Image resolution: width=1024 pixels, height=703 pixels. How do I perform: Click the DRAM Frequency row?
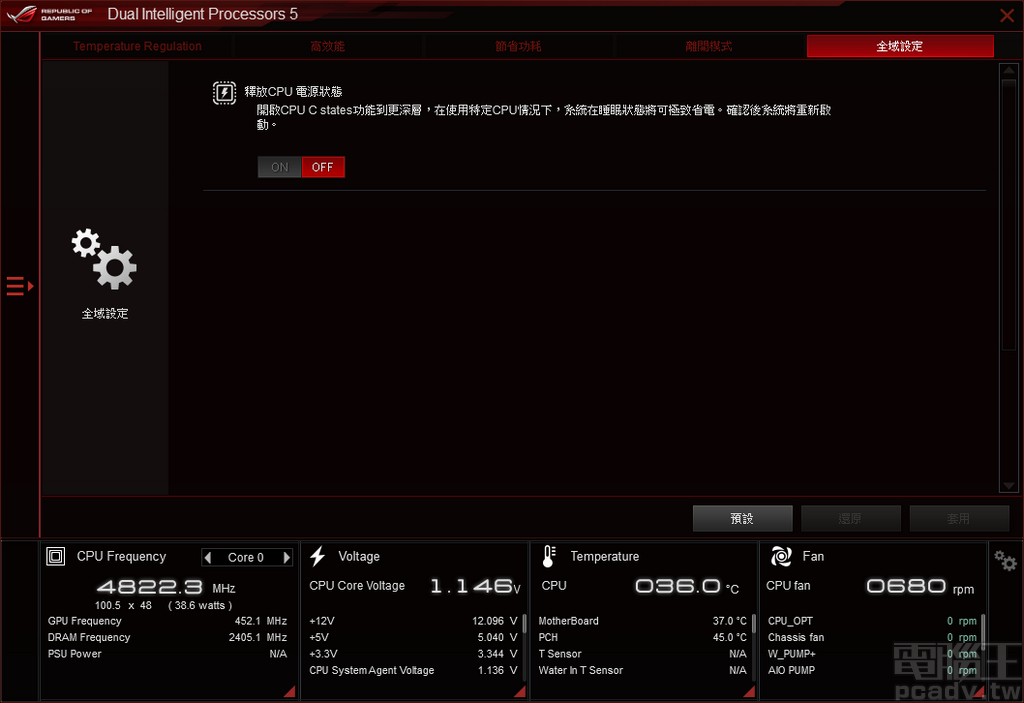coord(167,637)
